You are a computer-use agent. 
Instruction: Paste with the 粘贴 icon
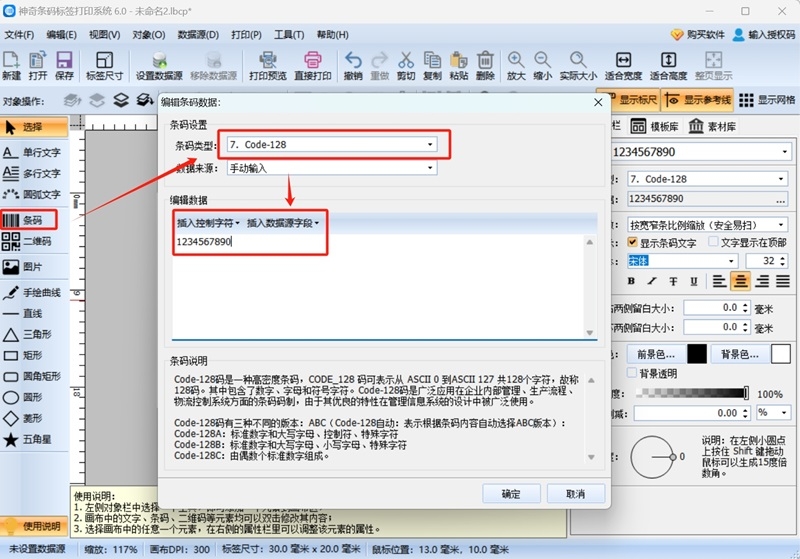pyautogui.click(x=459, y=65)
